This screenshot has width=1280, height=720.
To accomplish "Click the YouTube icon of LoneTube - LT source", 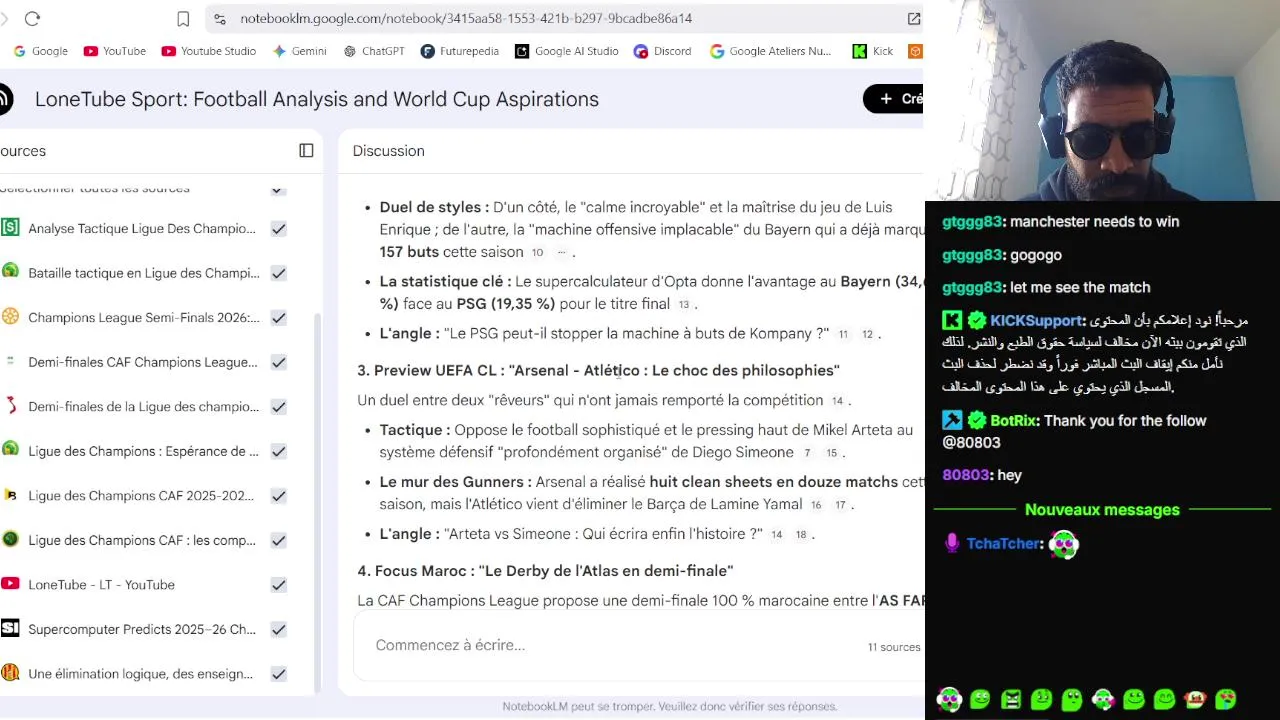I will click(x=10, y=584).
